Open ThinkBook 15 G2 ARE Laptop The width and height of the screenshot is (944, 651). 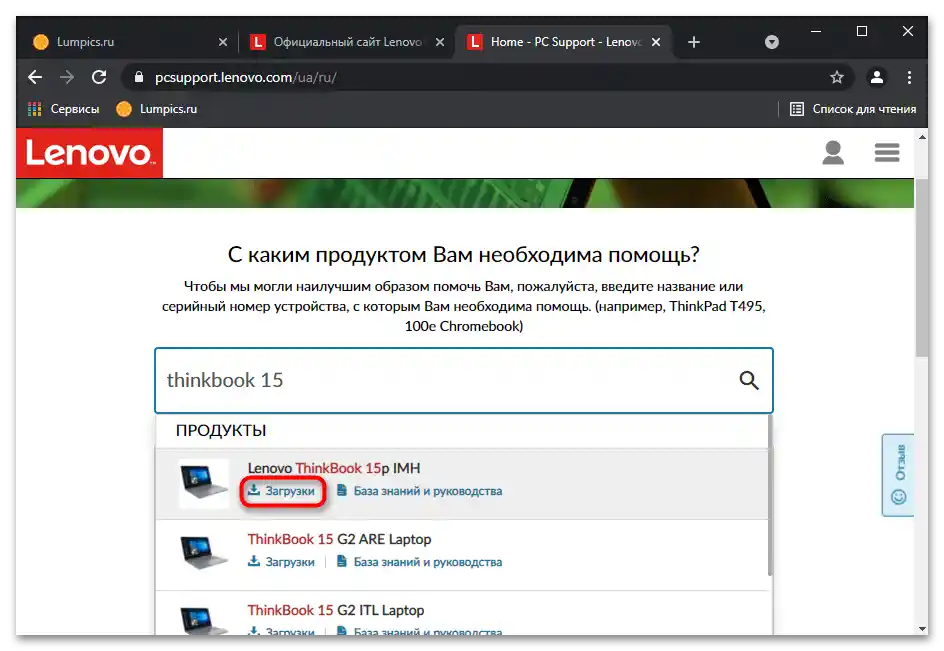pos(340,539)
